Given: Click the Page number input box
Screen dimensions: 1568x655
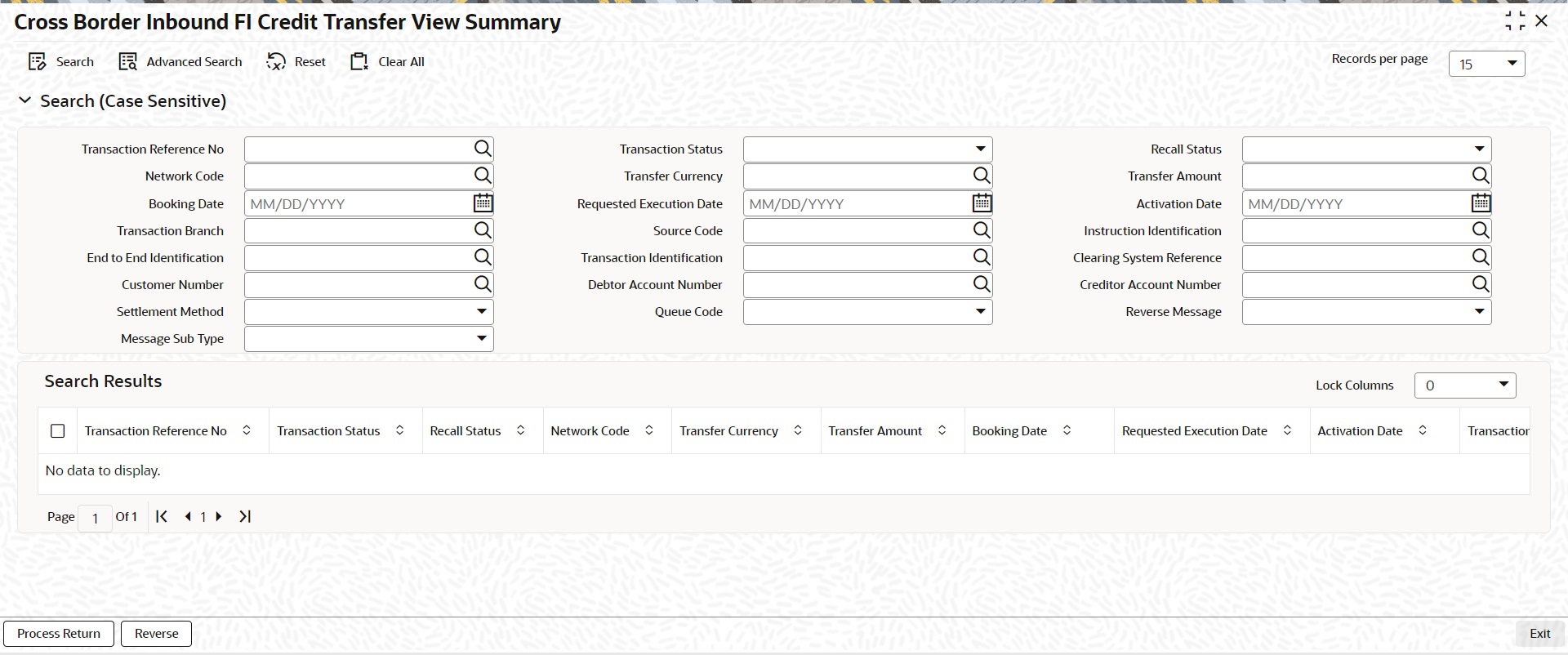Looking at the screenshot, I should (x=96, y=518).
